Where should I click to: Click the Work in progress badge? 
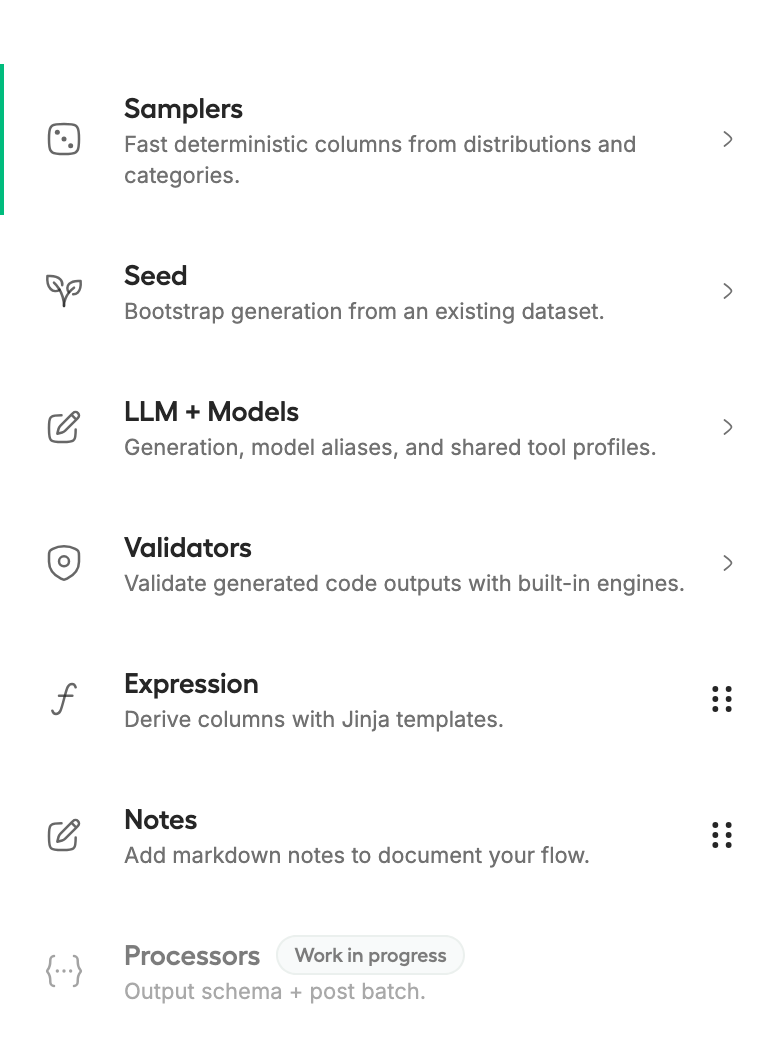(x=370, y=955)
